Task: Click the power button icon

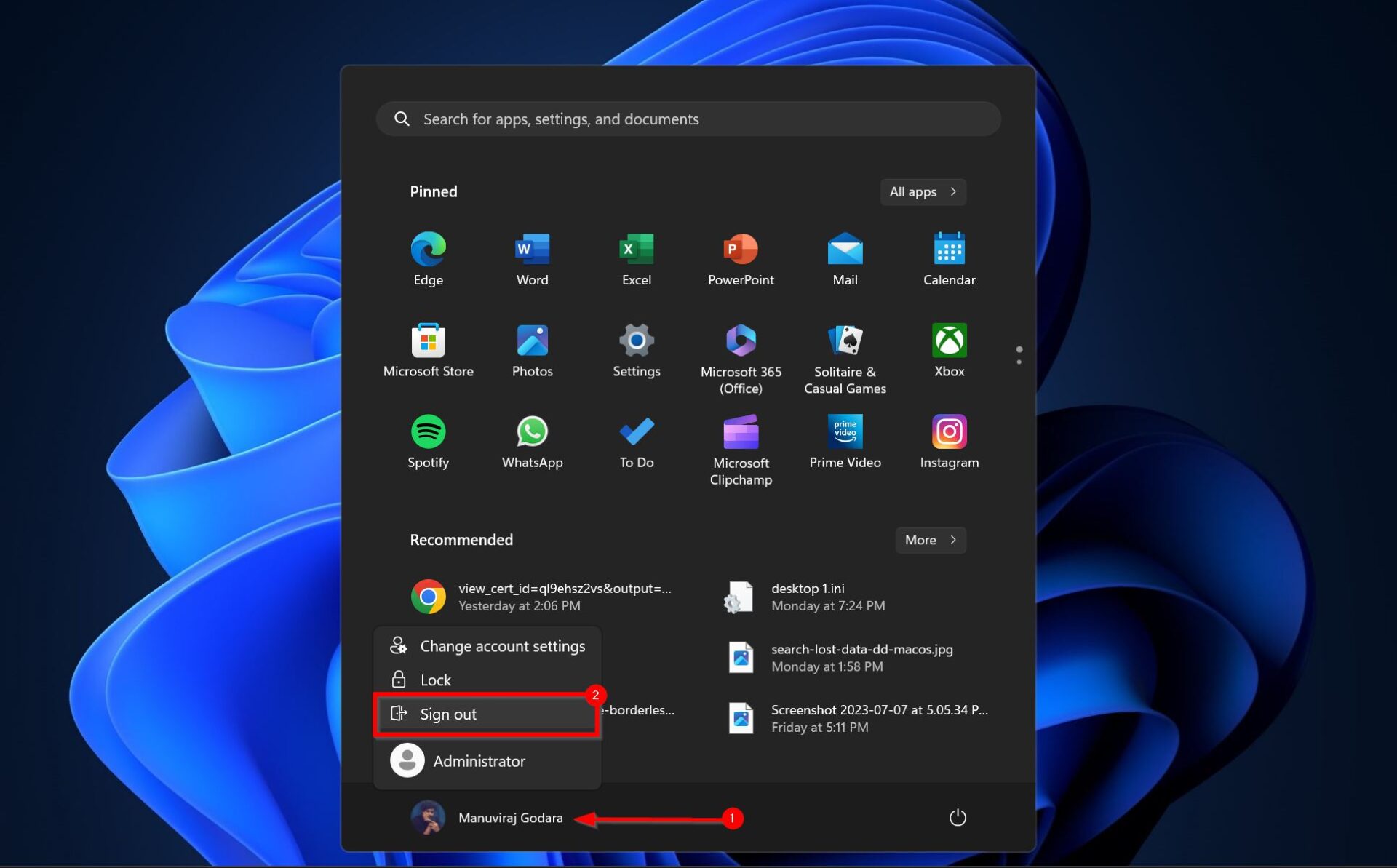Action: coord(957,817)
